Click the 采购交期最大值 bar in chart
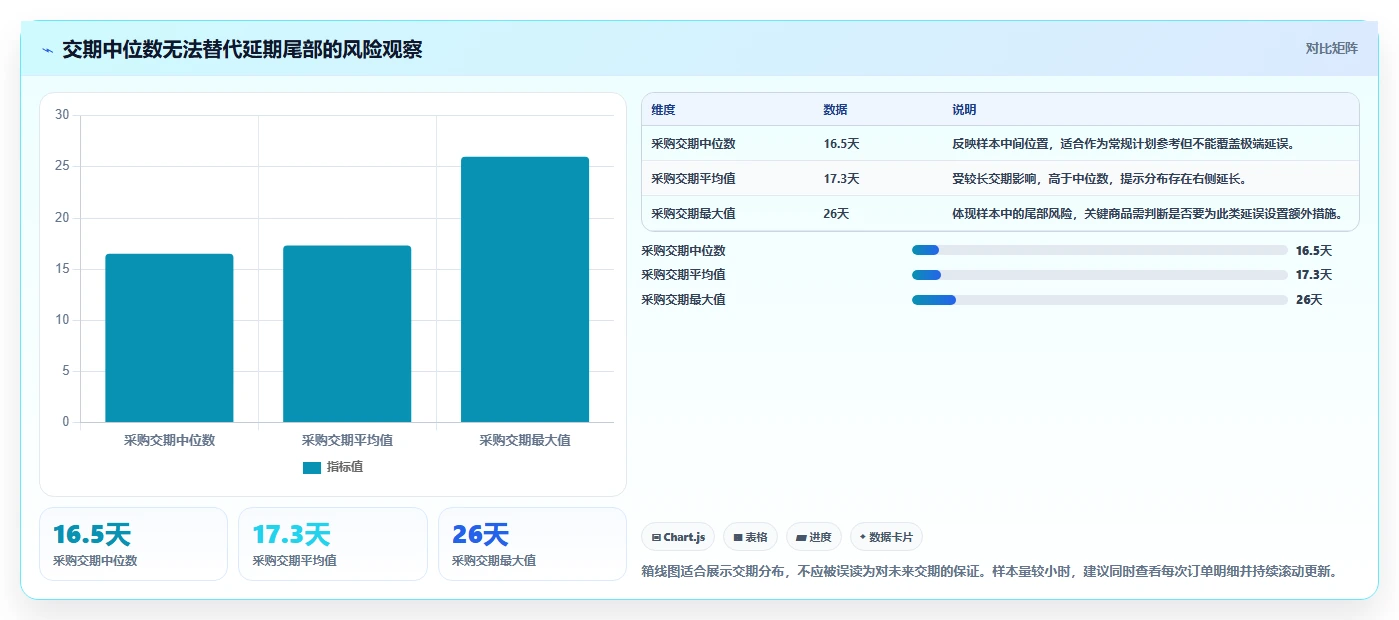Image resolution: width=1399 pixels, height=620 pixels. pyautogui.click(x=525, y=290)
